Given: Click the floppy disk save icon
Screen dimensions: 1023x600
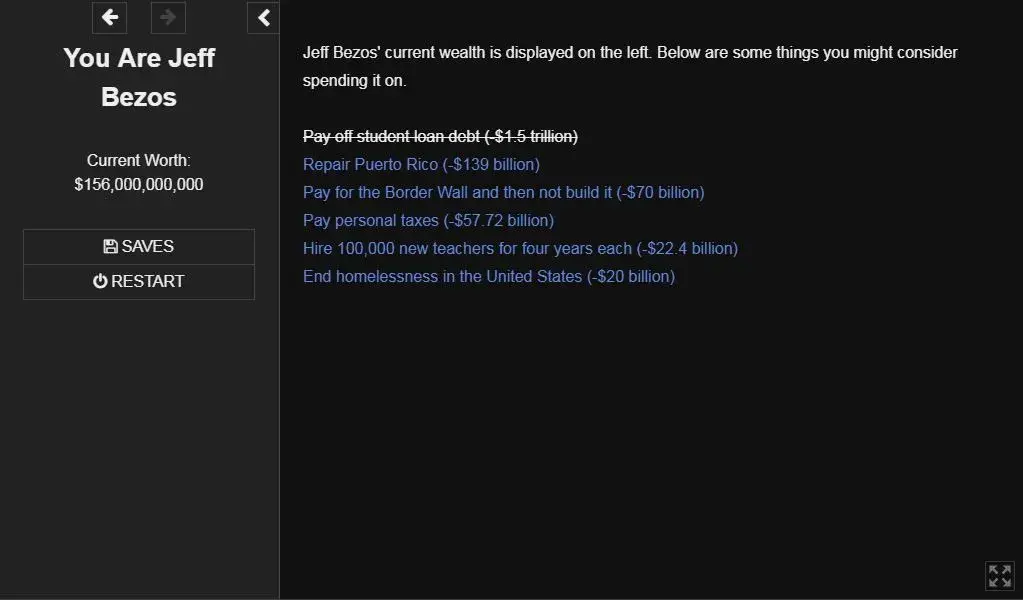Looking at the screenshot, I should click(110, 247).
